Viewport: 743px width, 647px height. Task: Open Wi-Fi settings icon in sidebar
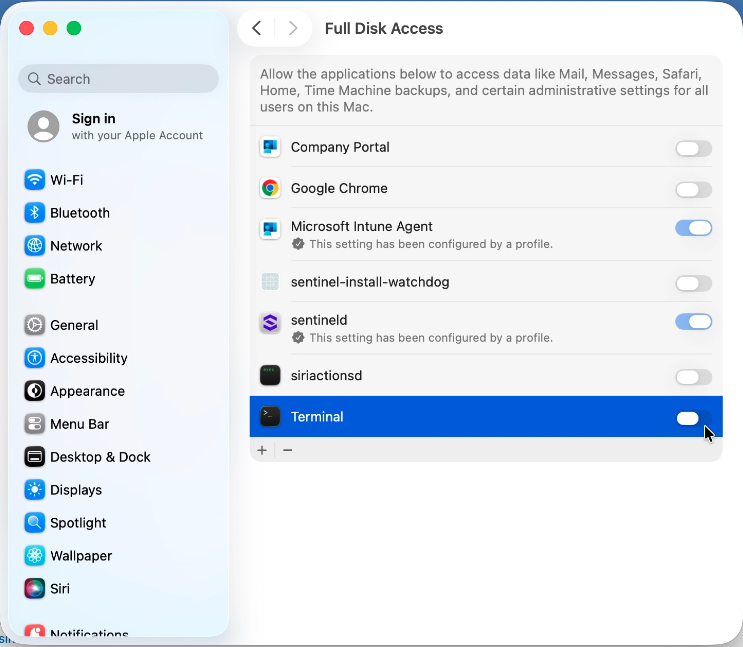tap(35, 180)
